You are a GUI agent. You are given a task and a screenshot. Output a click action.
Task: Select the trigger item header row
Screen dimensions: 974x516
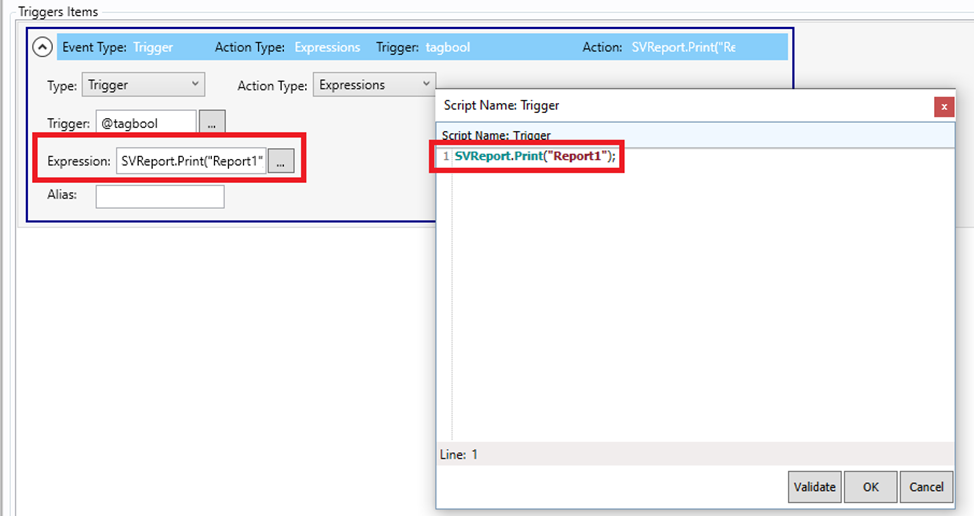[422, 47]
